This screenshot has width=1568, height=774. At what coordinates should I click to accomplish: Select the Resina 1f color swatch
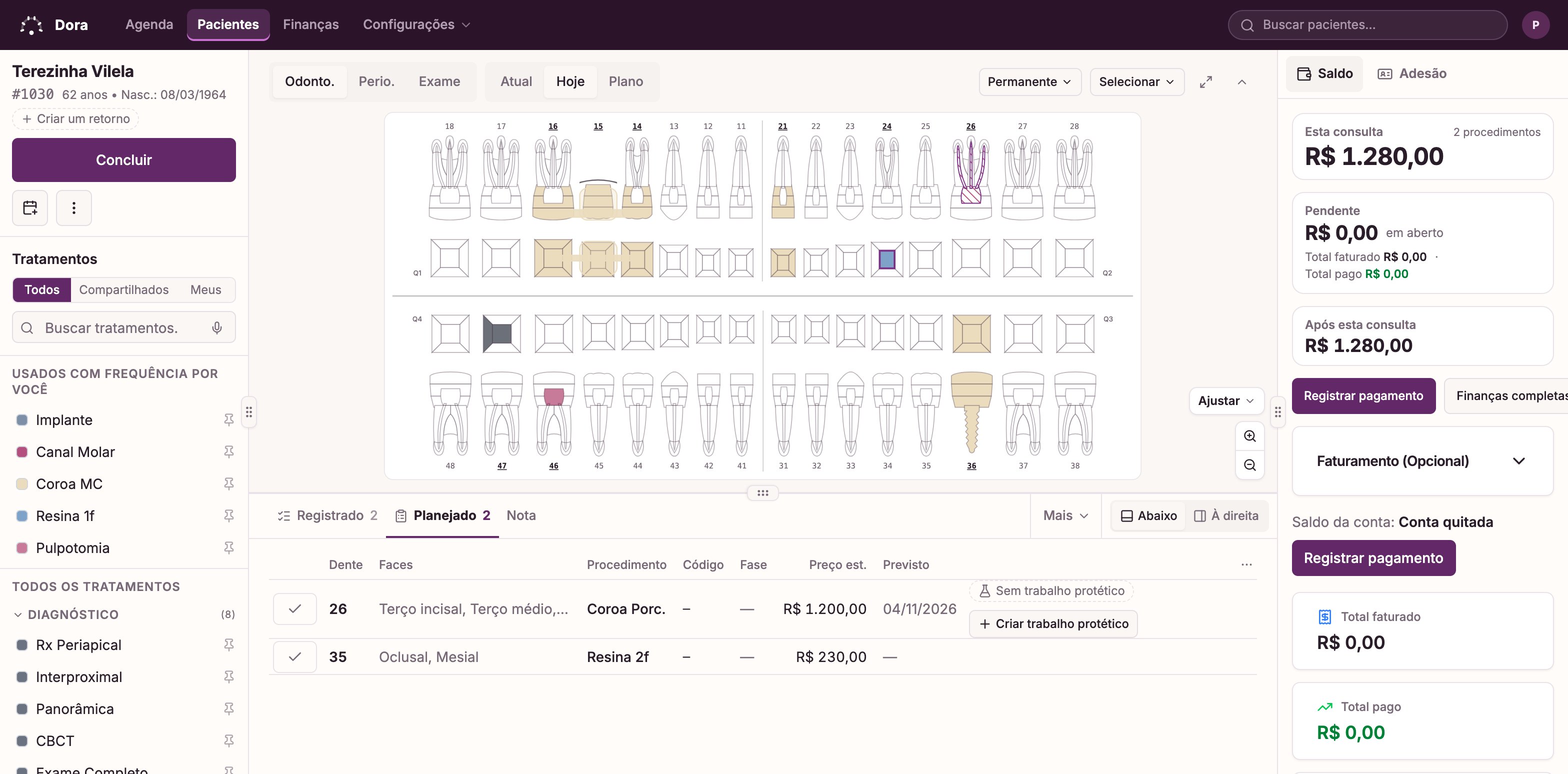(x=22, y=516)
